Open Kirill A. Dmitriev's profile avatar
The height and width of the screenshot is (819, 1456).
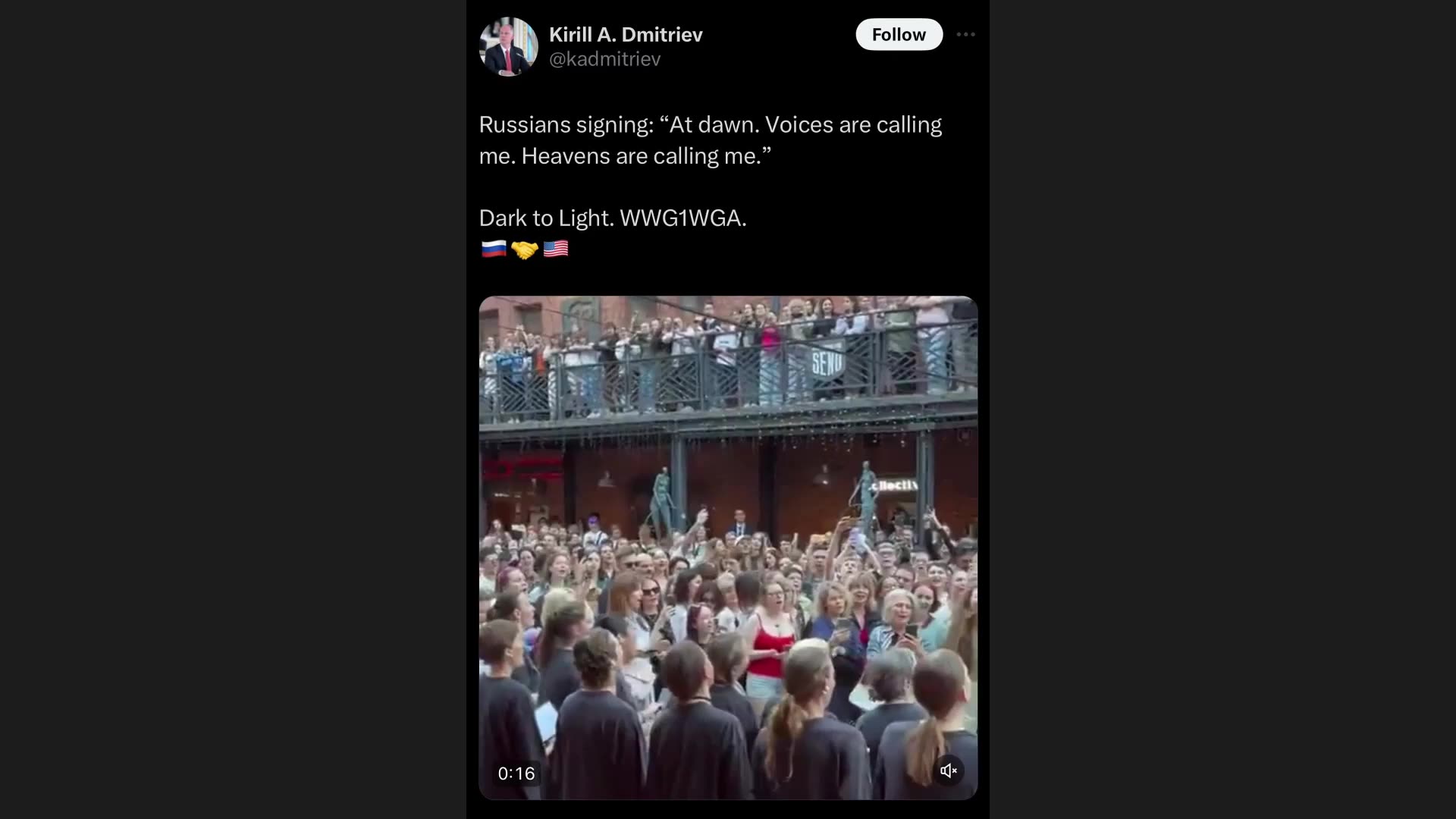(508, 46)
